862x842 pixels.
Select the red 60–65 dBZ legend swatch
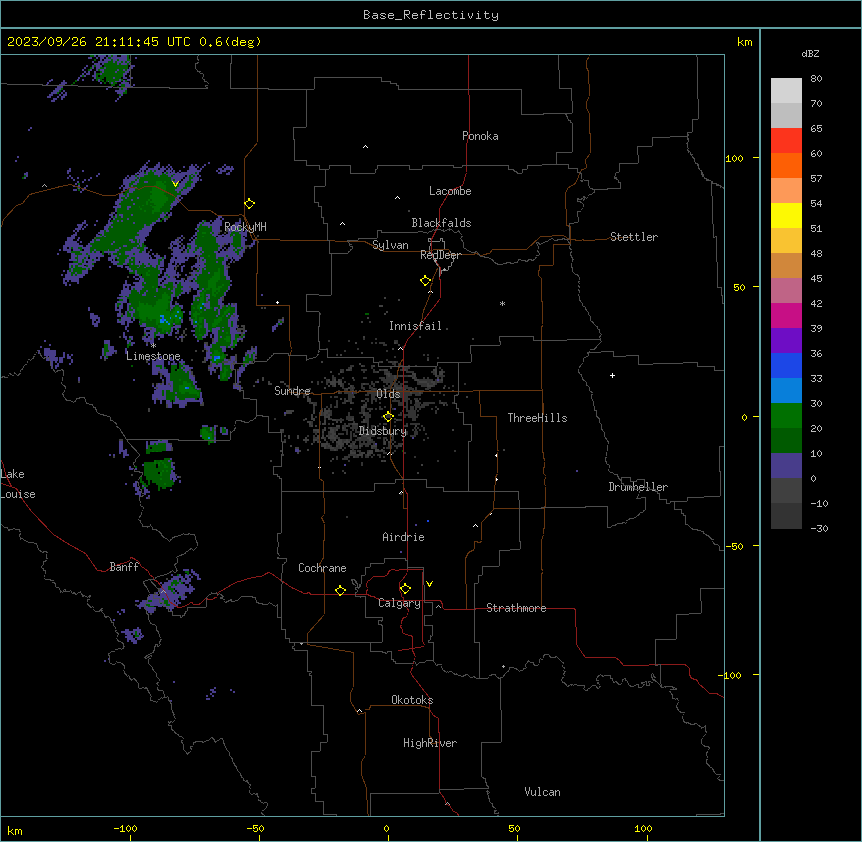pos(786,141)
